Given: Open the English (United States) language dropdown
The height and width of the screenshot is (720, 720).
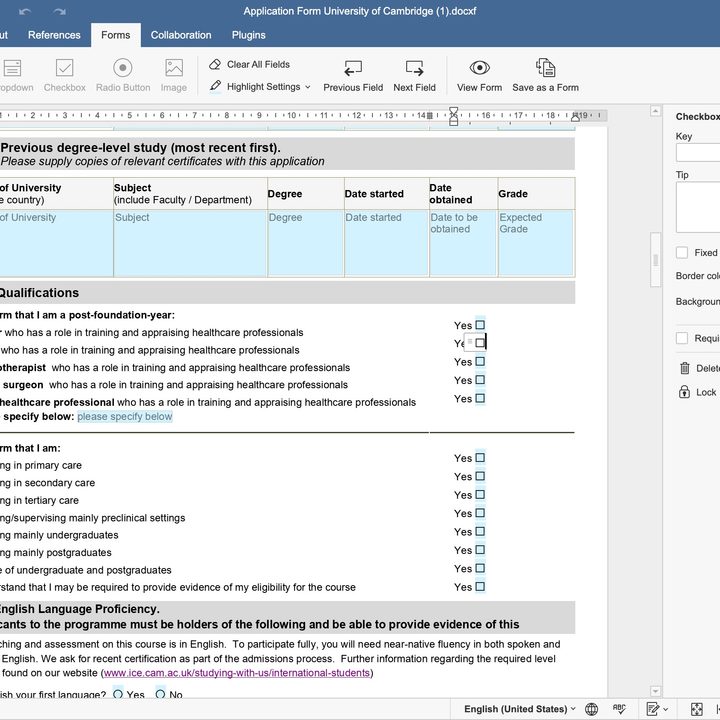Looking at the screenshot, I should coord(519,709).
